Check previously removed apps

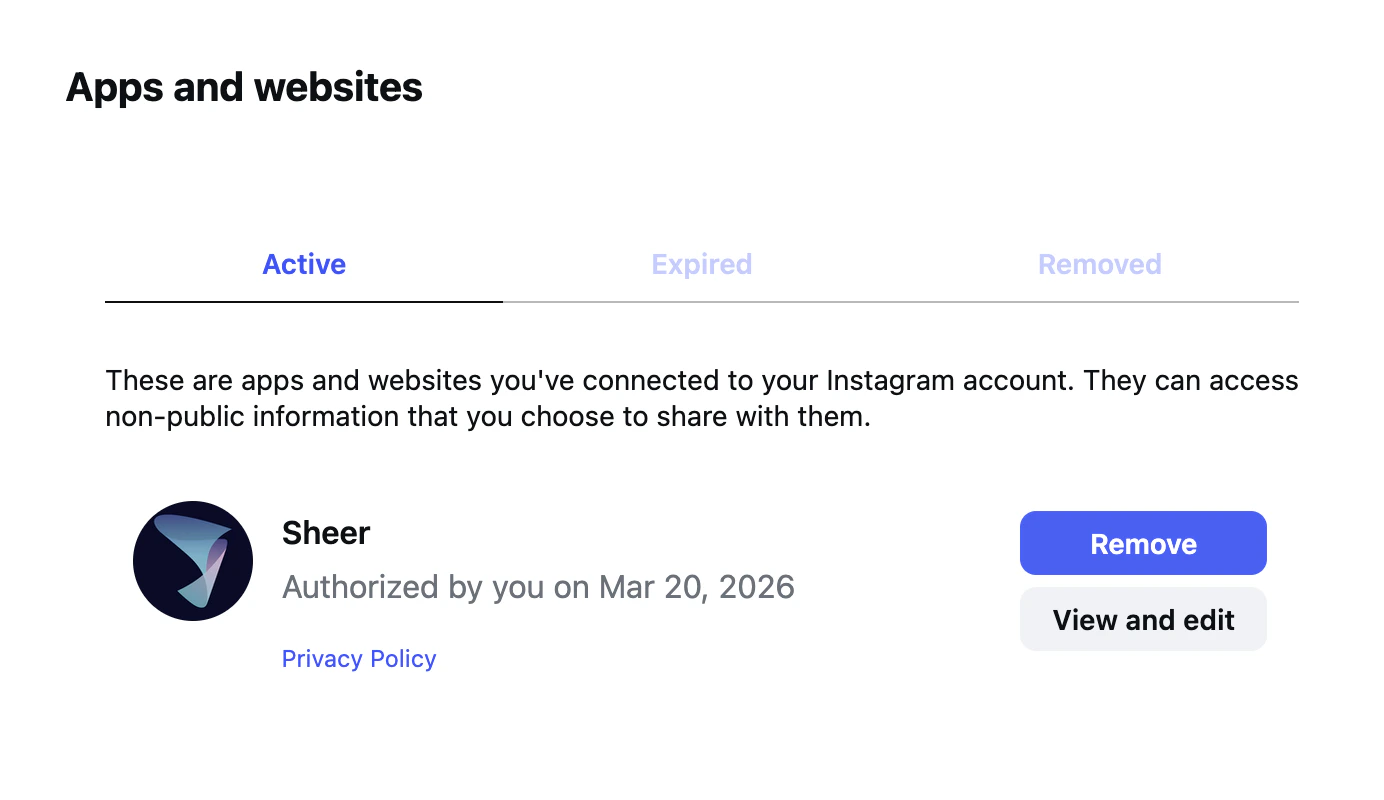point(1099,264)
